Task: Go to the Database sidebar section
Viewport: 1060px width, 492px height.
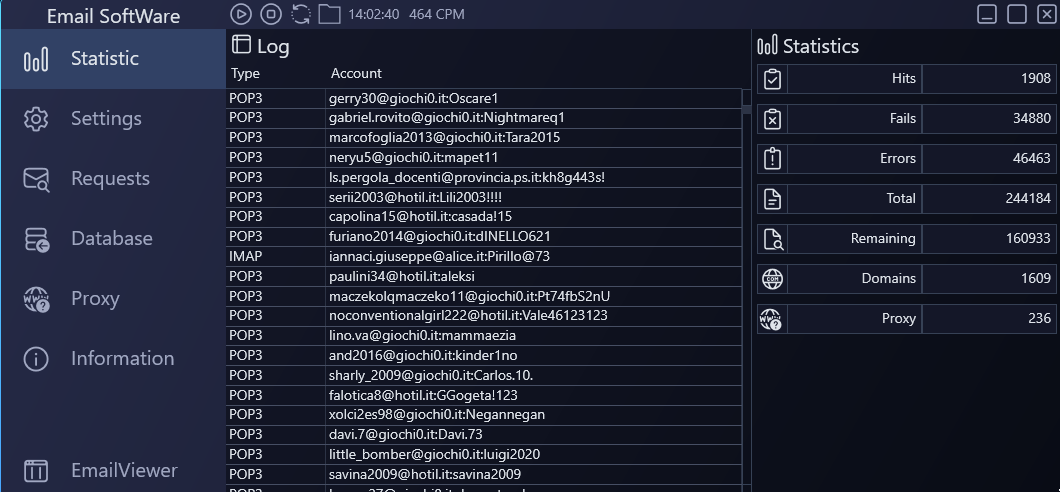Action: (111, 239)
